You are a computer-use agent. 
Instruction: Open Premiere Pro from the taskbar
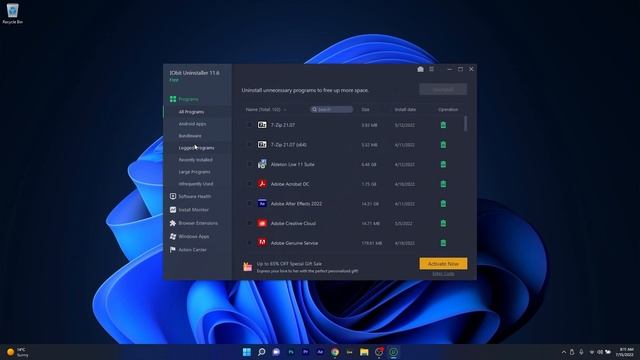[x=305, y=352]
